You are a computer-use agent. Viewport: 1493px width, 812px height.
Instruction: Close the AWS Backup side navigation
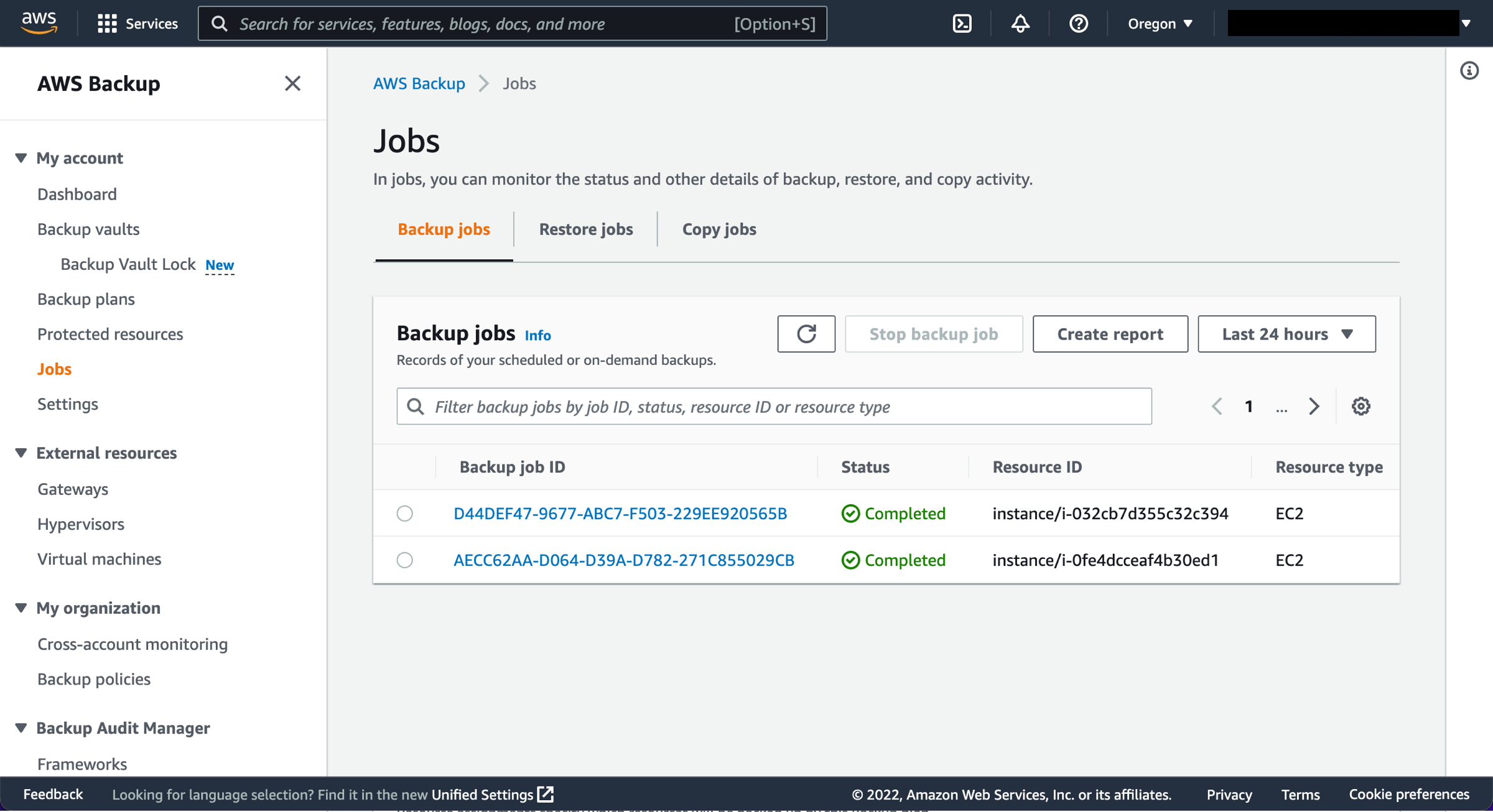(292, 83)
